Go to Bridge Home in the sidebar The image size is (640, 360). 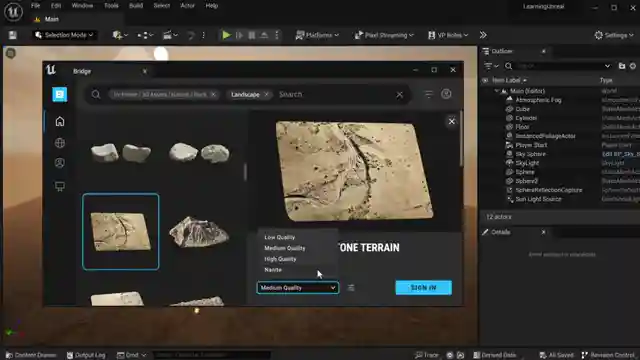click(60, 121)
